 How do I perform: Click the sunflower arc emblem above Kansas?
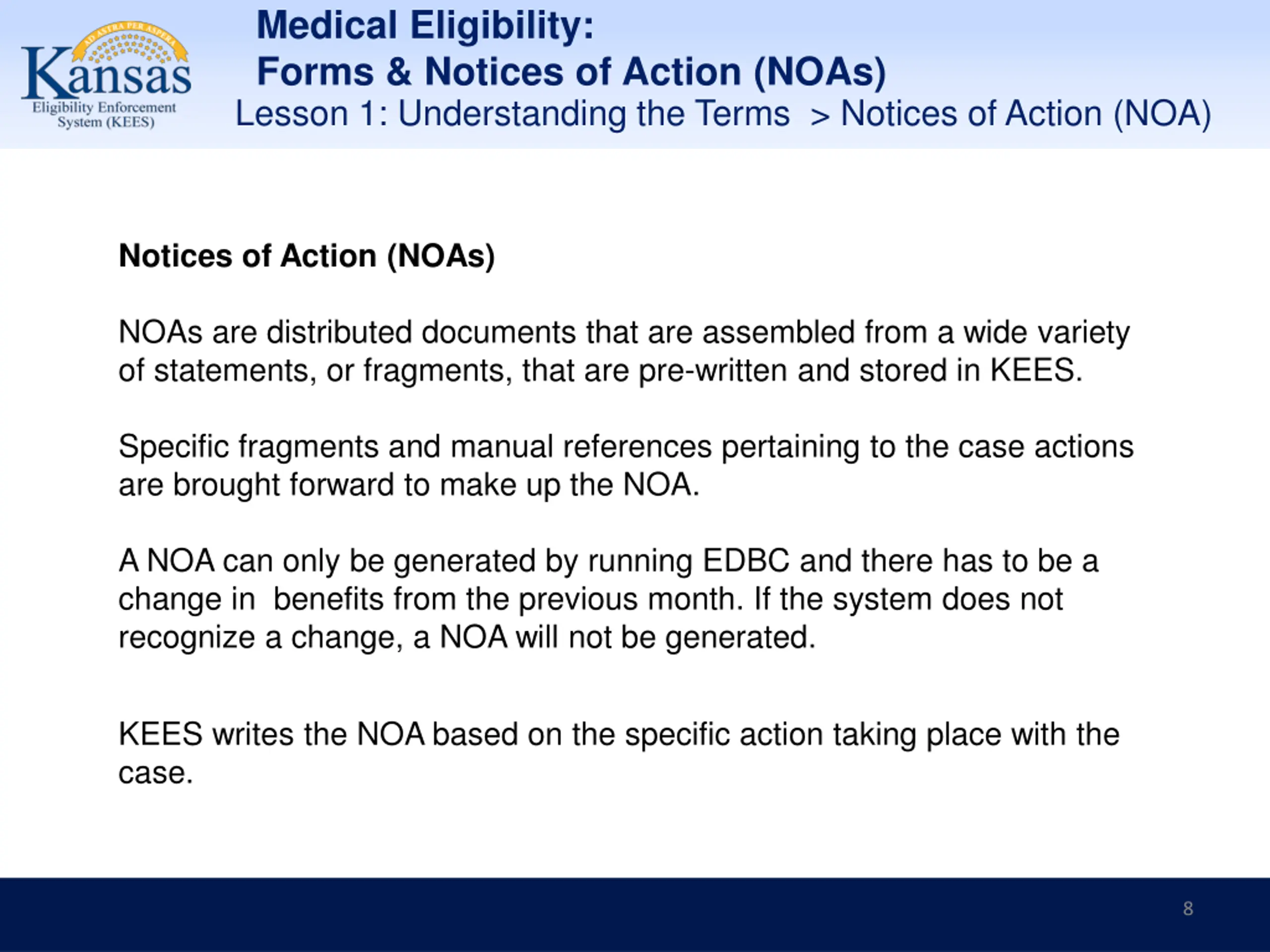(x=130, y=44)
